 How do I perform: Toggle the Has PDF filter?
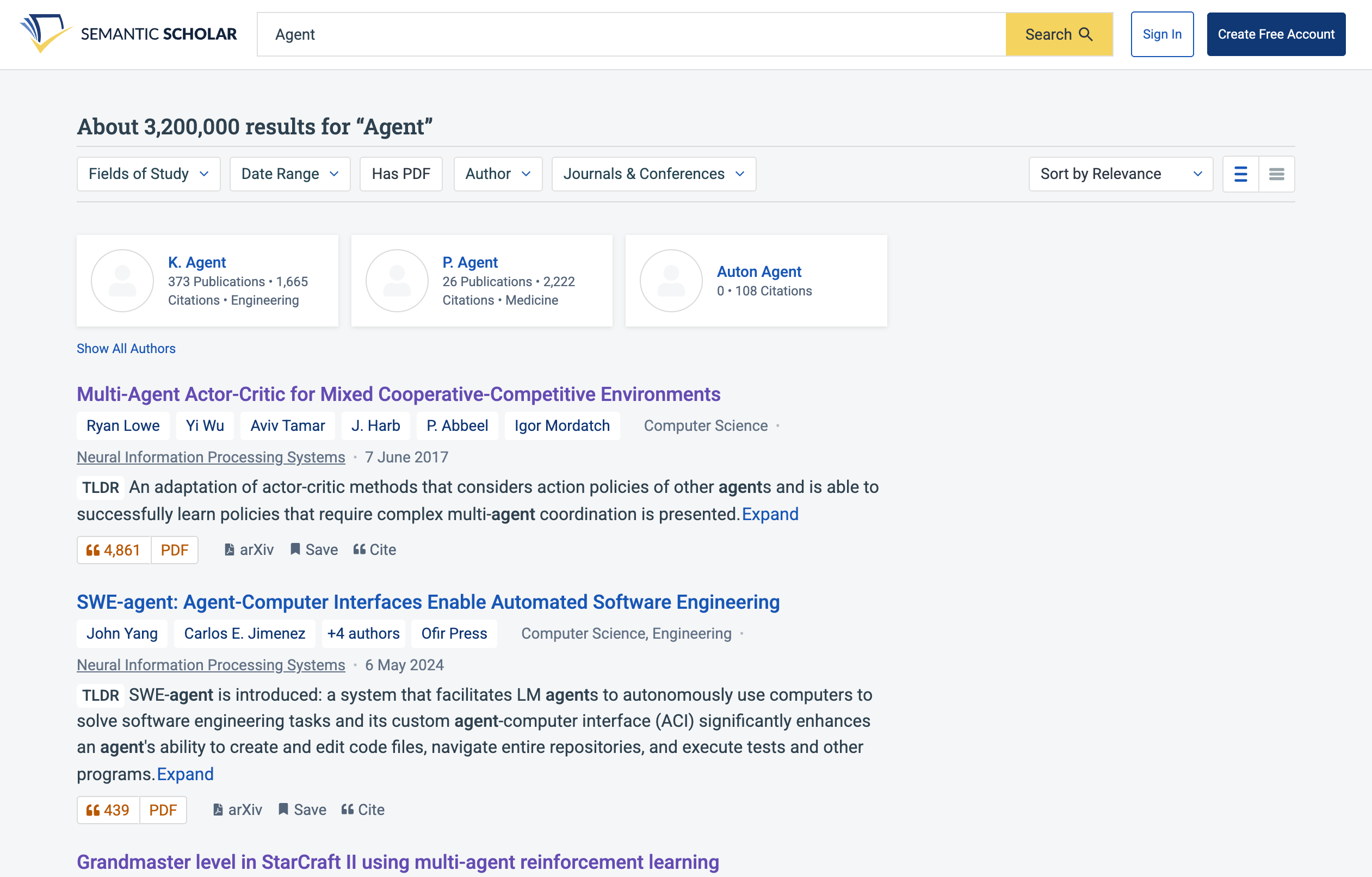400,174
